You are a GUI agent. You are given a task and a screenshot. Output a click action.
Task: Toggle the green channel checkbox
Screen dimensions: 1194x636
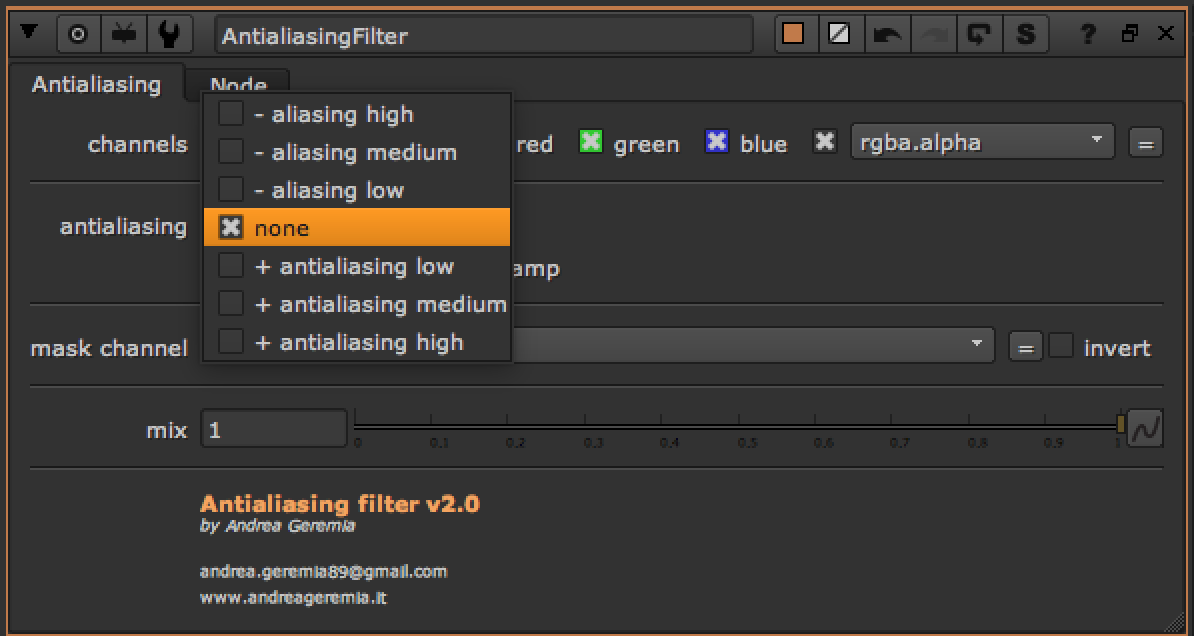[x=591, y=142]
